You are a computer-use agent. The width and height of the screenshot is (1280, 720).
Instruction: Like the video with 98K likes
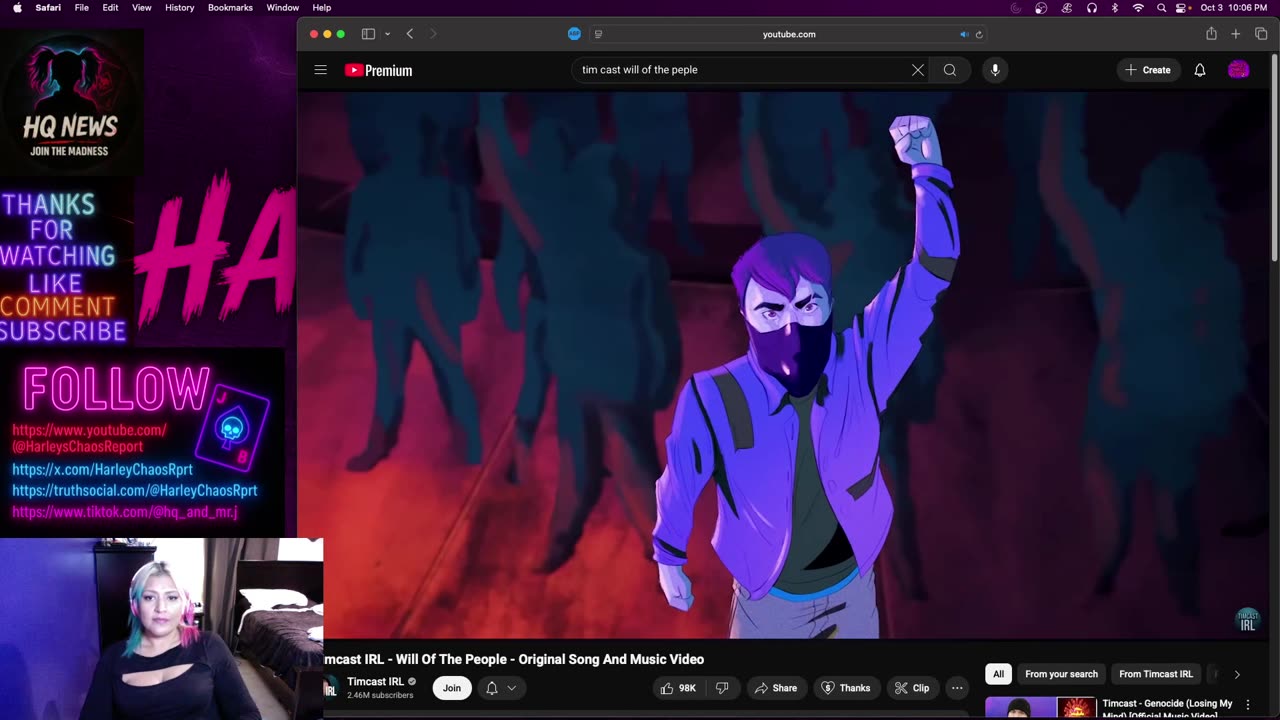click(x=678, y=688)
